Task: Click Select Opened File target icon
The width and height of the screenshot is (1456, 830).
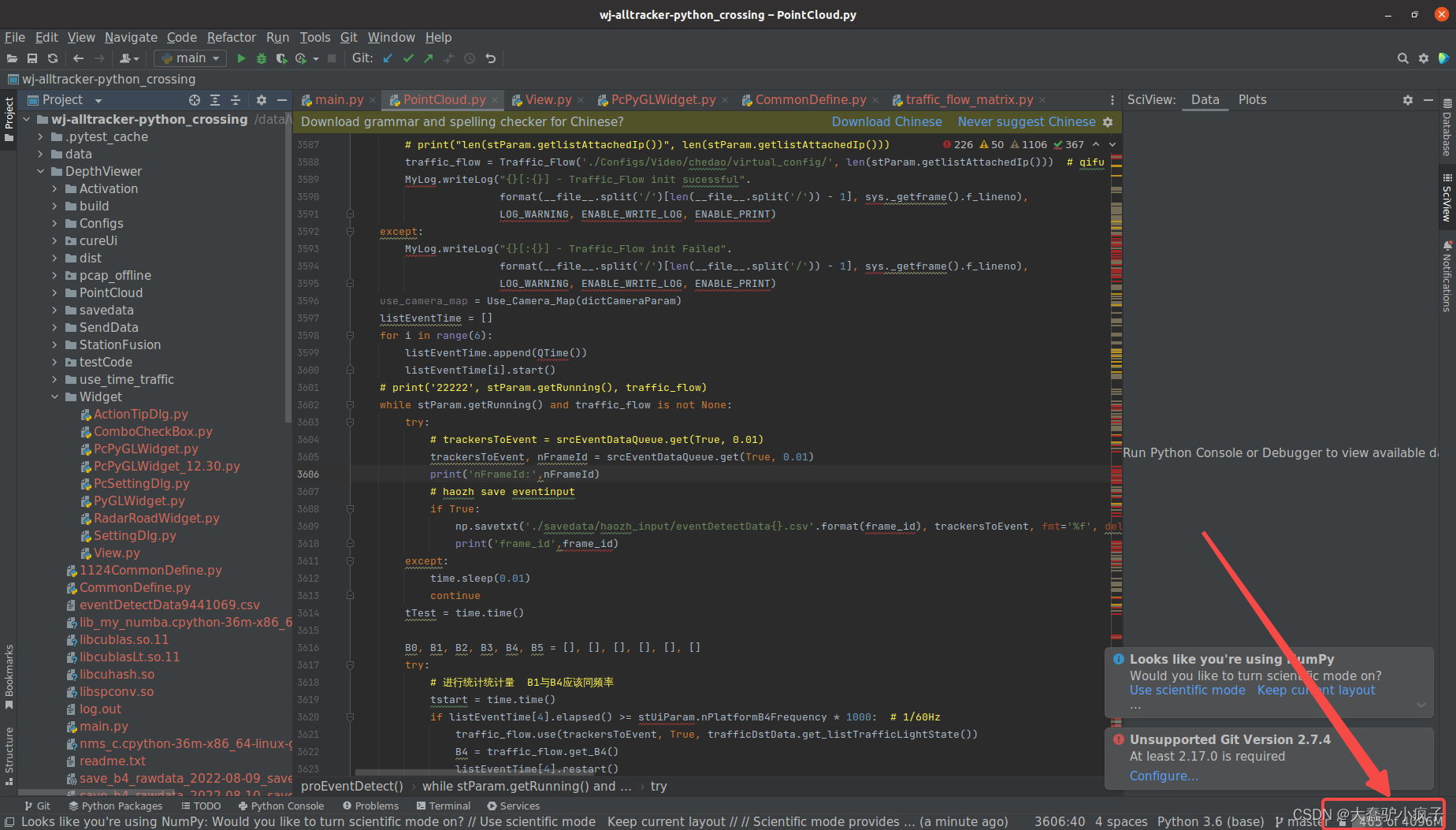Action: pyautogui.click(x=195, y=100)
